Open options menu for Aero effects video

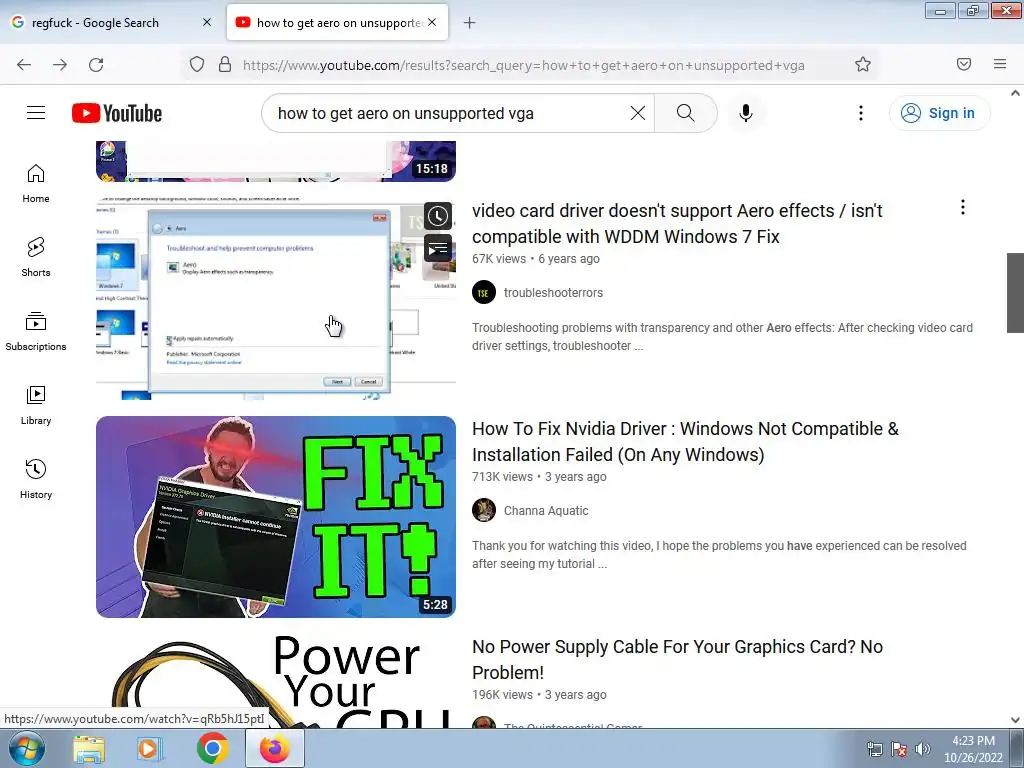(x=963, y=208)
